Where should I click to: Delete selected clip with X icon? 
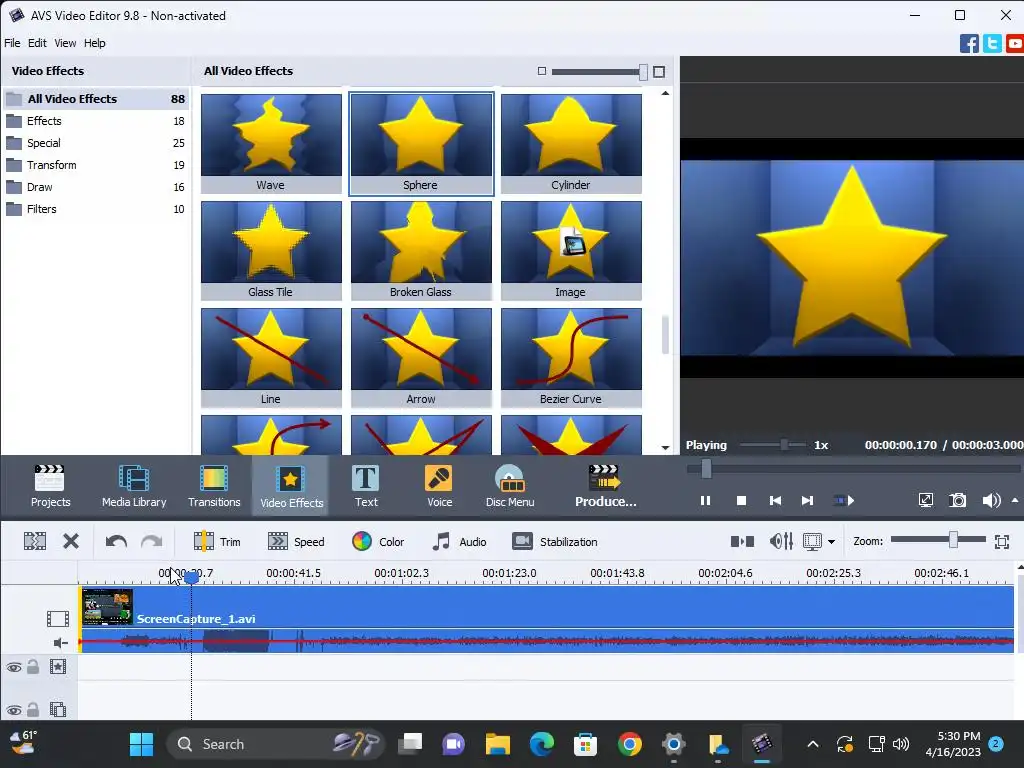(x=71, y=541)
